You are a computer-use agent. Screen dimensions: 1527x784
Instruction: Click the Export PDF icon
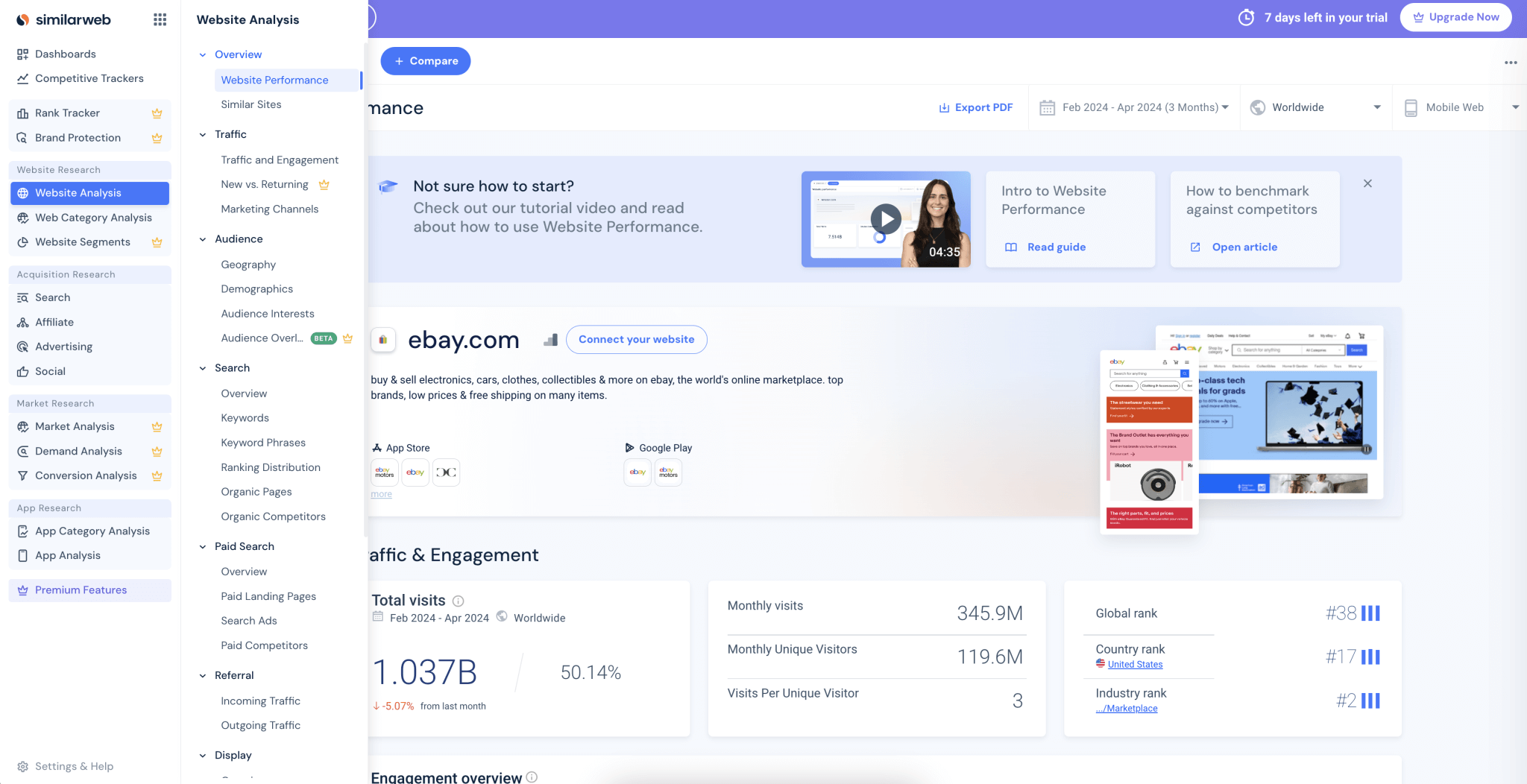(943, 107)
